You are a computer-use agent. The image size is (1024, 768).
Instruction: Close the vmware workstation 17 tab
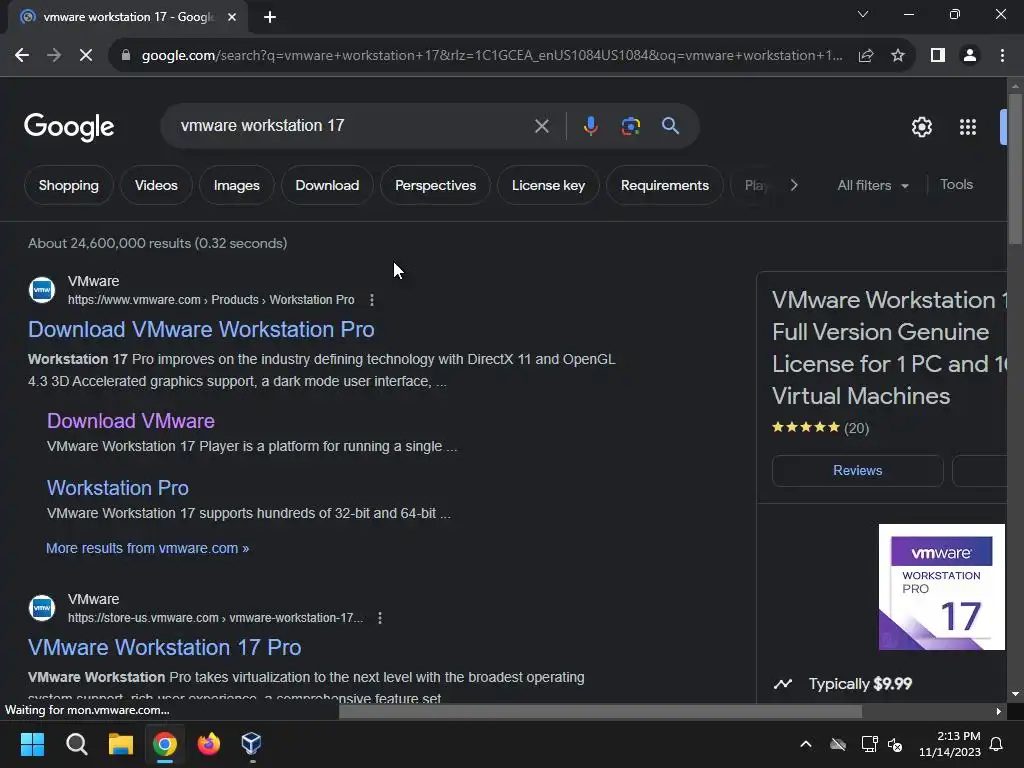click(232, 17)
